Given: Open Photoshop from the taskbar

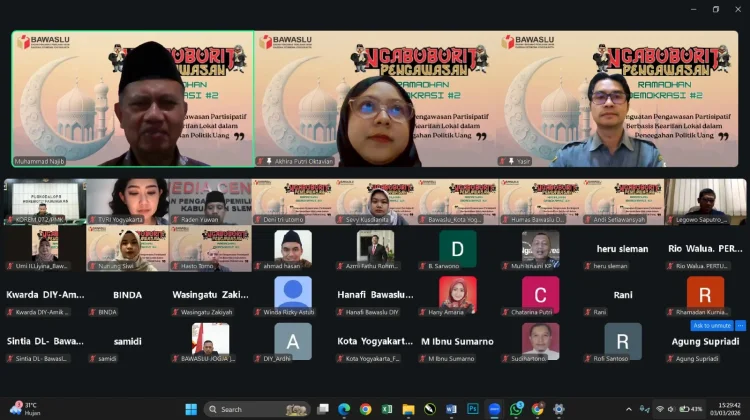Looking at the screenshot, I should click(x=473, y=409).
